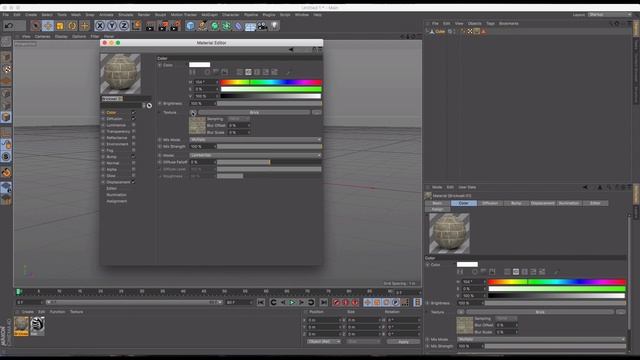Image resolution: width=640 pixels, height=360 pixels.
Task: Select the Rotate tool
Action: (72, 26)
